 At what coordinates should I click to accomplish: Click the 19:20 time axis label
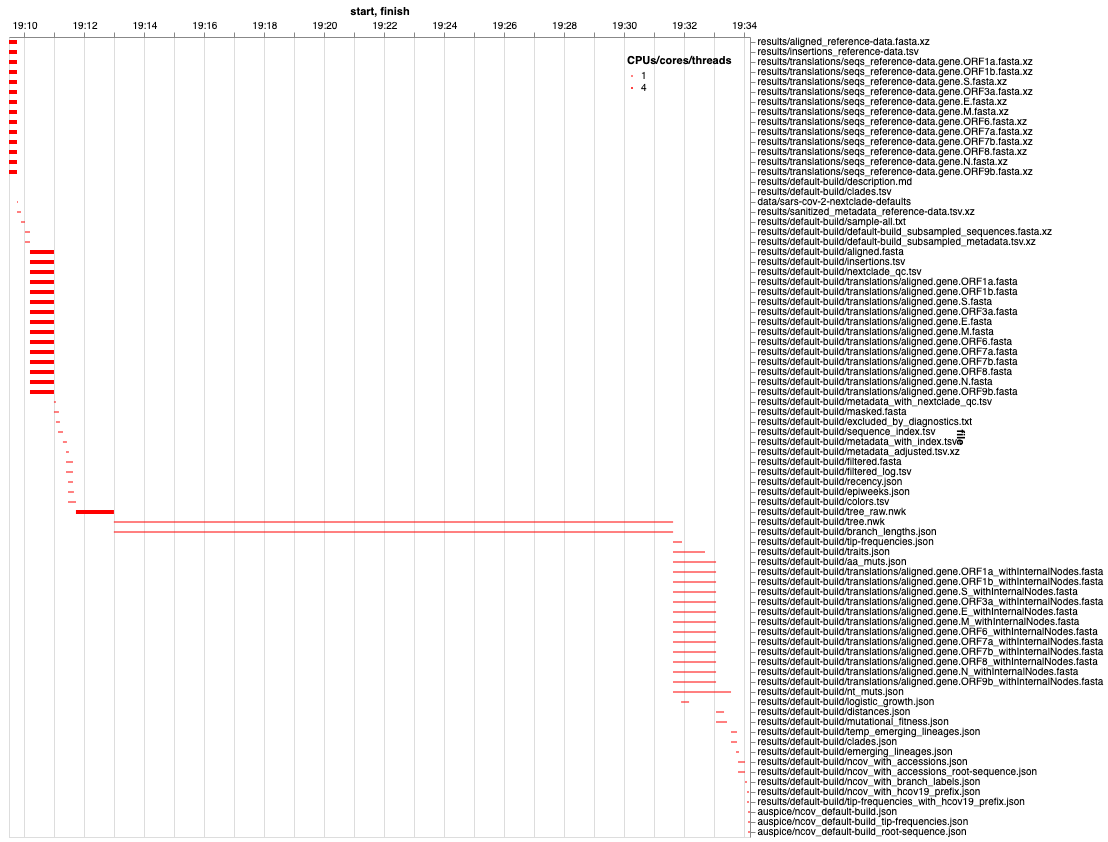(x=325, y=25)
